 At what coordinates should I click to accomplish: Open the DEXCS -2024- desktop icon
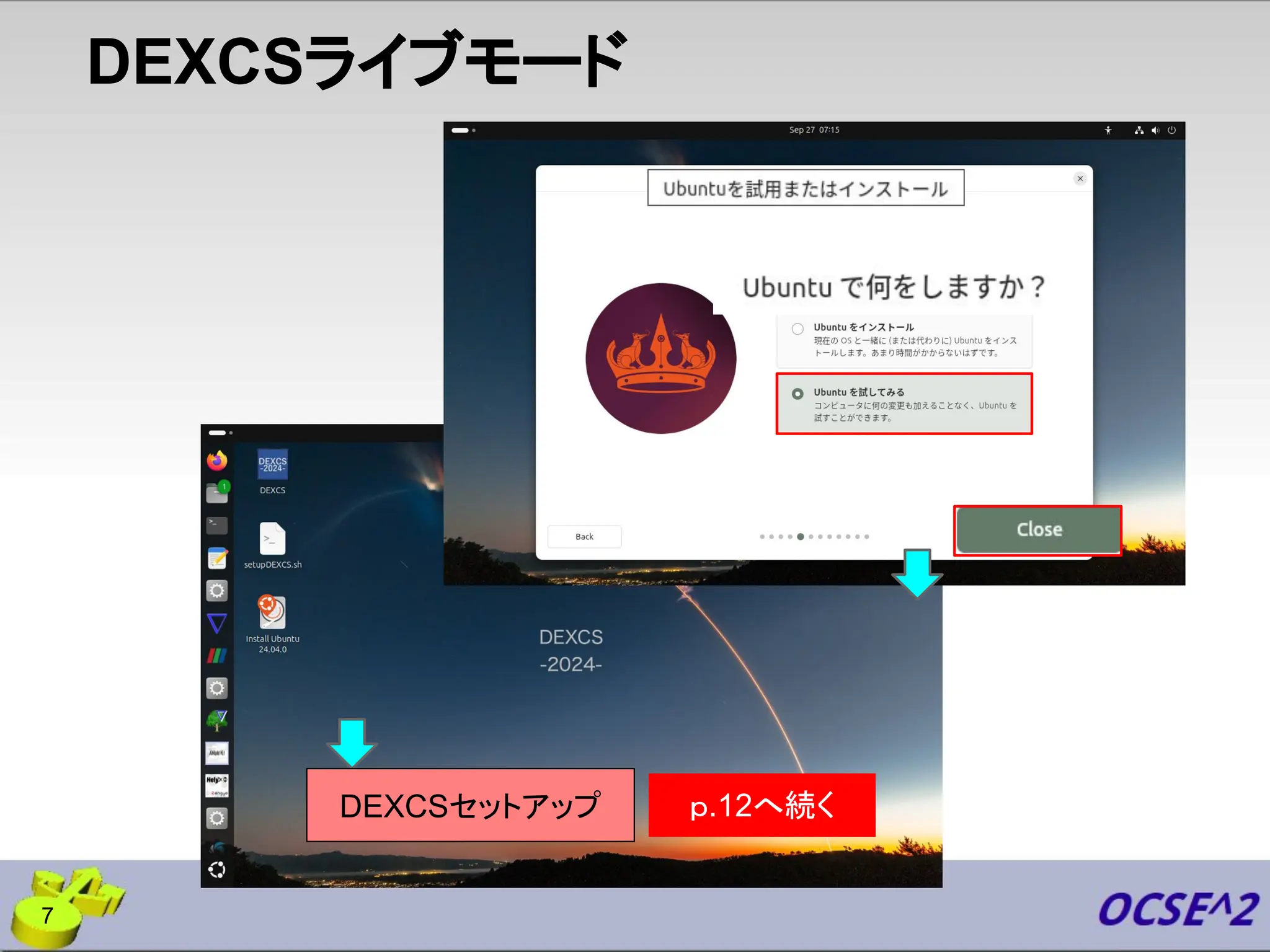[x=273, y=472]
